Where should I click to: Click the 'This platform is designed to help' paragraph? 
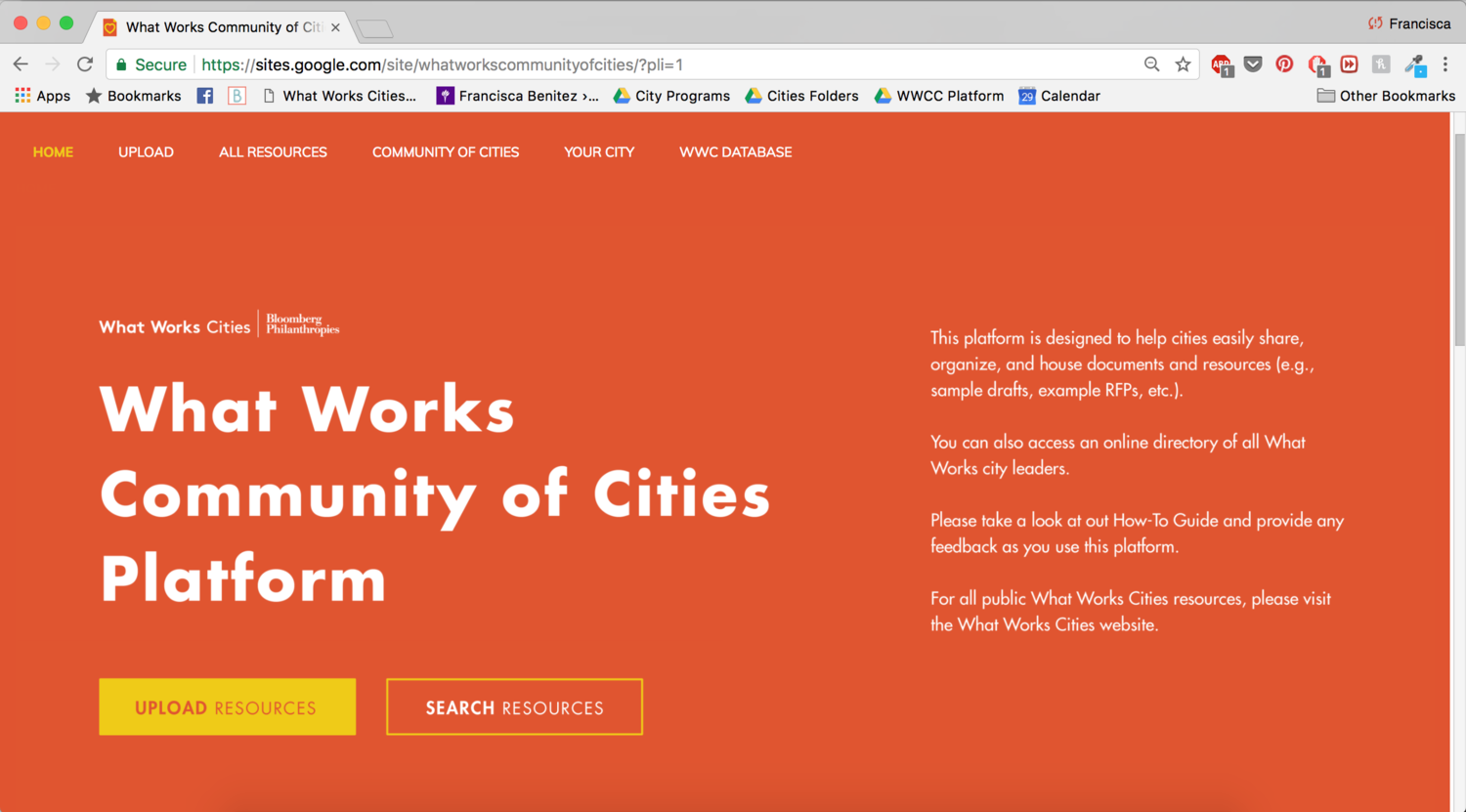point(1122,363)
